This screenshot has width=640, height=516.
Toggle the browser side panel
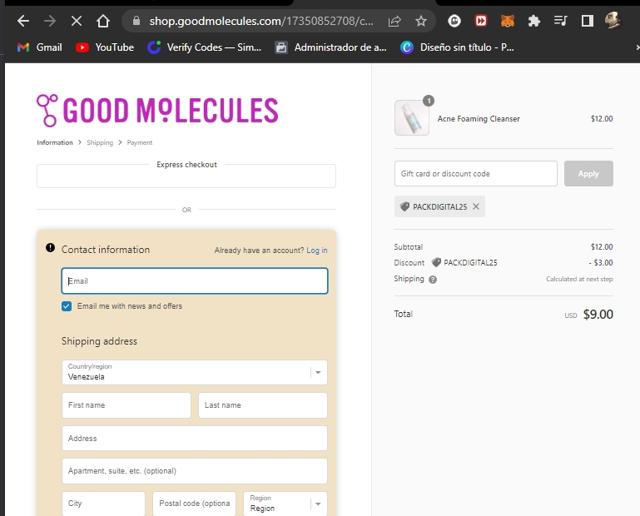[587, 20]
